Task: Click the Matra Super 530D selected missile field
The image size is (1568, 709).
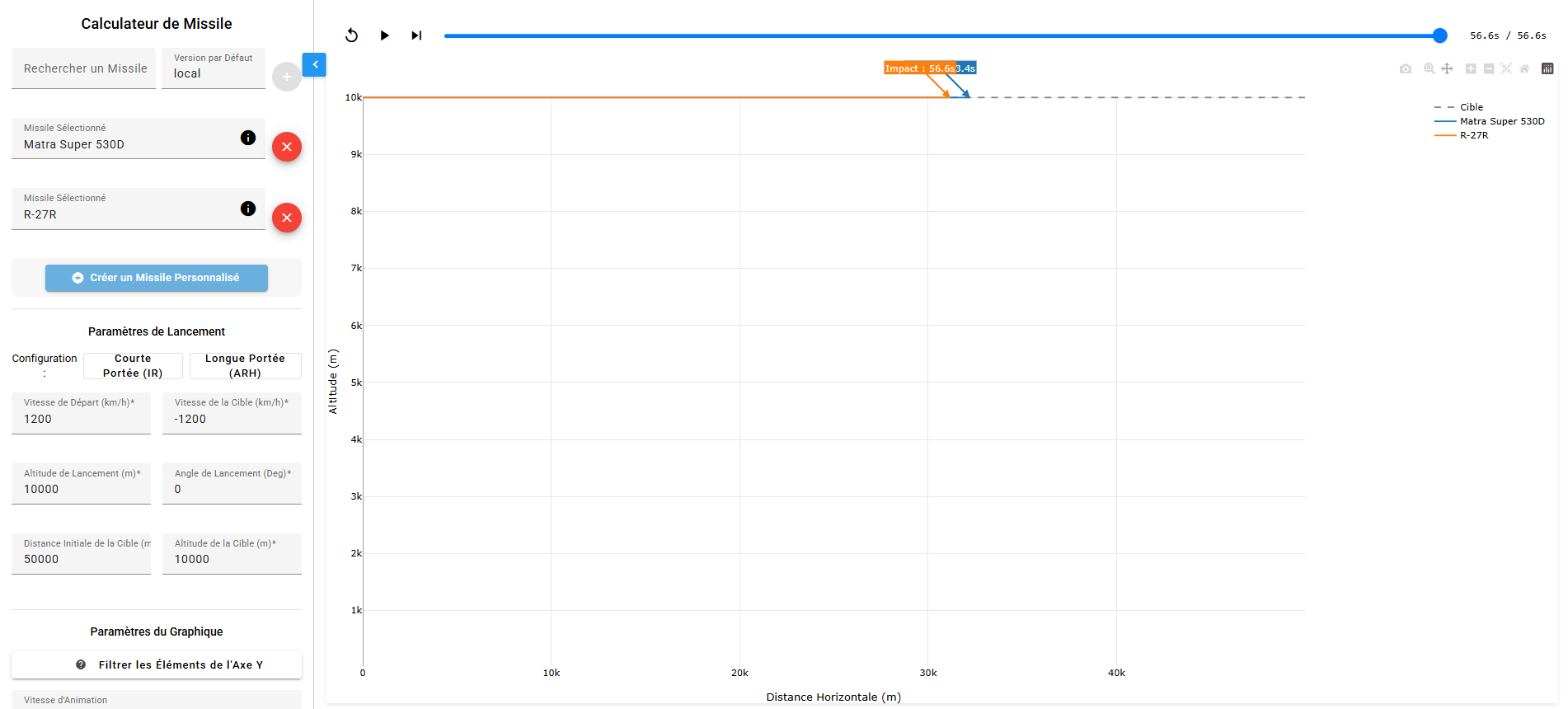Action: [x=138, y=139]
